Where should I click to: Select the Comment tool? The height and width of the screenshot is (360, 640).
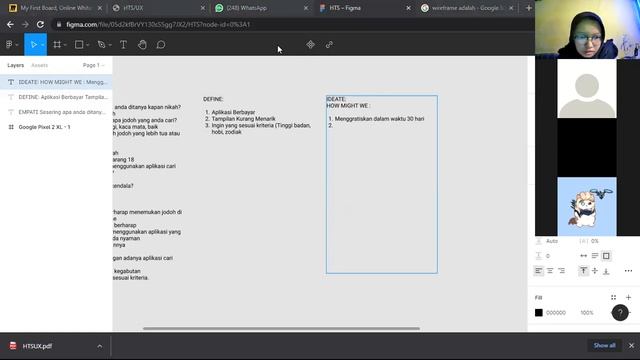click(x=161, y=44)
